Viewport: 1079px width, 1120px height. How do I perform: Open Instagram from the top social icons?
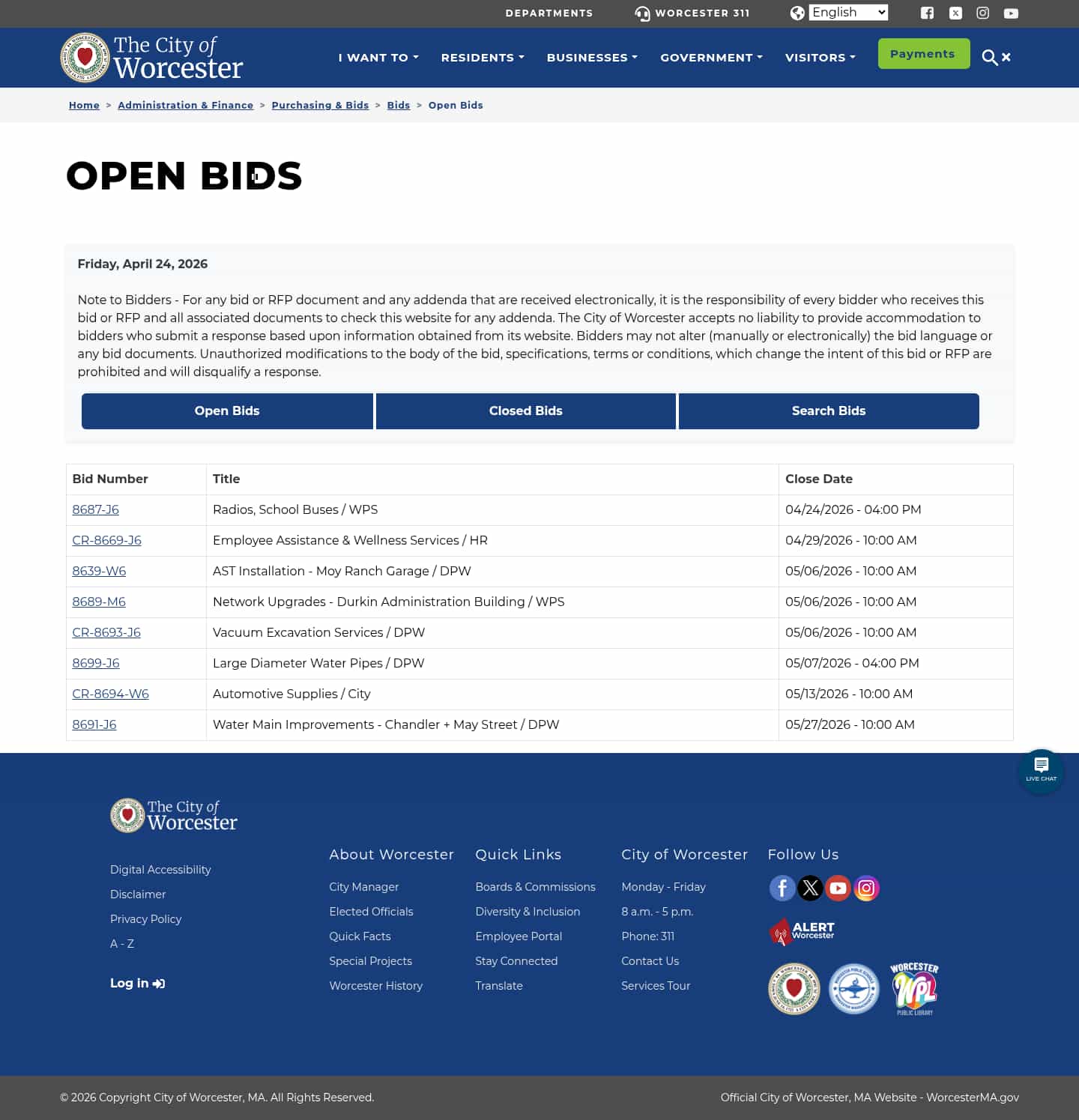click(x=982, y=13)
